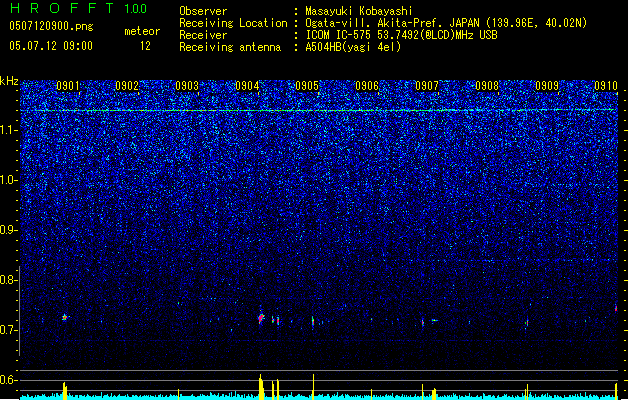Click the 0909 time marker
629x400 pixels.
(x=547, y=86)
